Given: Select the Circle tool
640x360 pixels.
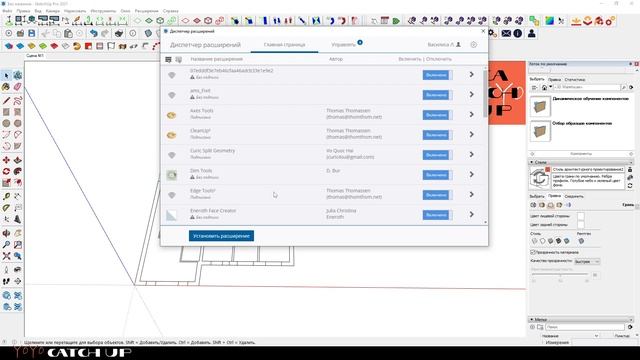Looking at the screenshot, I should (x=6, y=123).
